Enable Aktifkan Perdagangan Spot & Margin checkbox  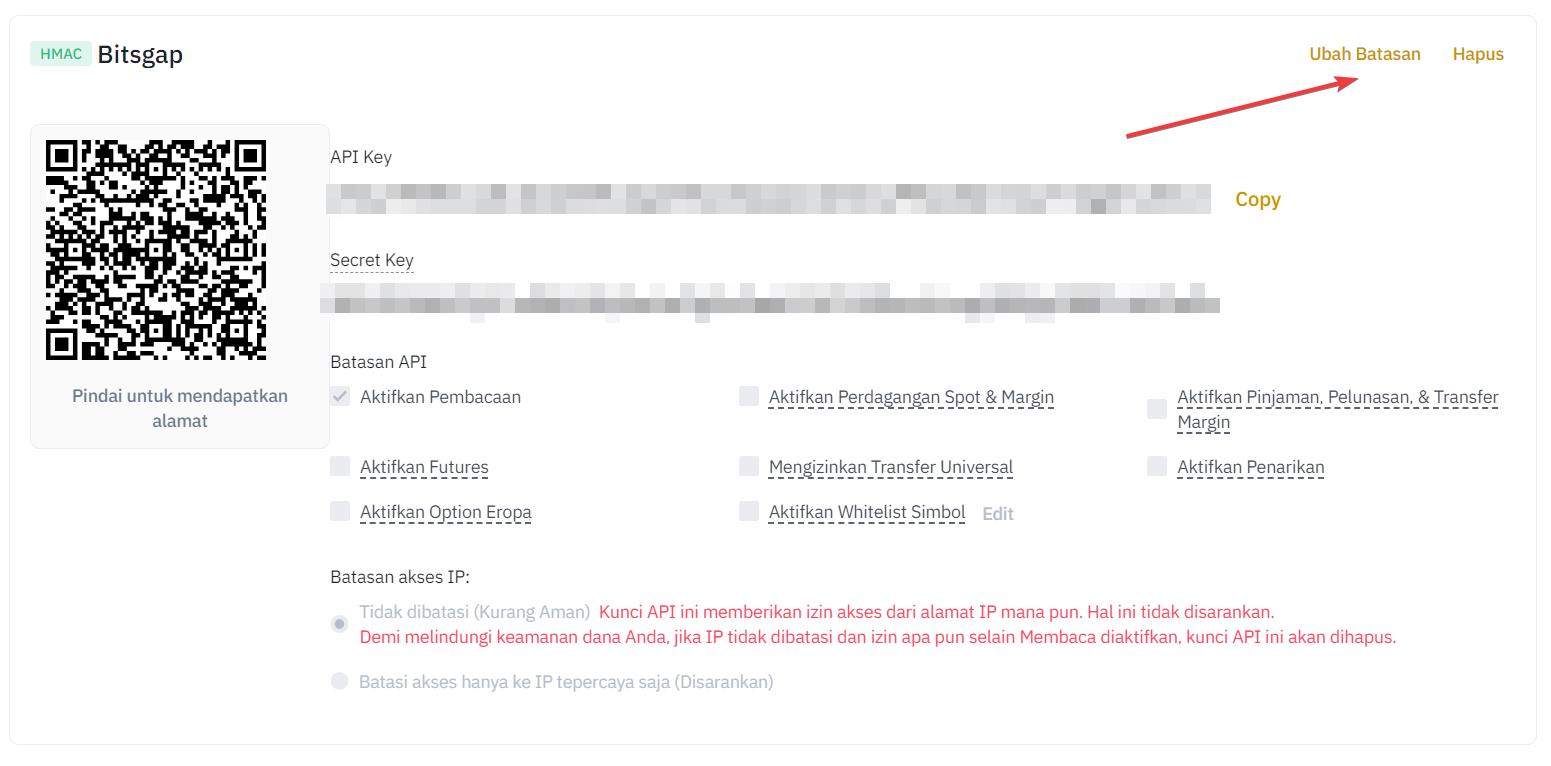(749, 396)
